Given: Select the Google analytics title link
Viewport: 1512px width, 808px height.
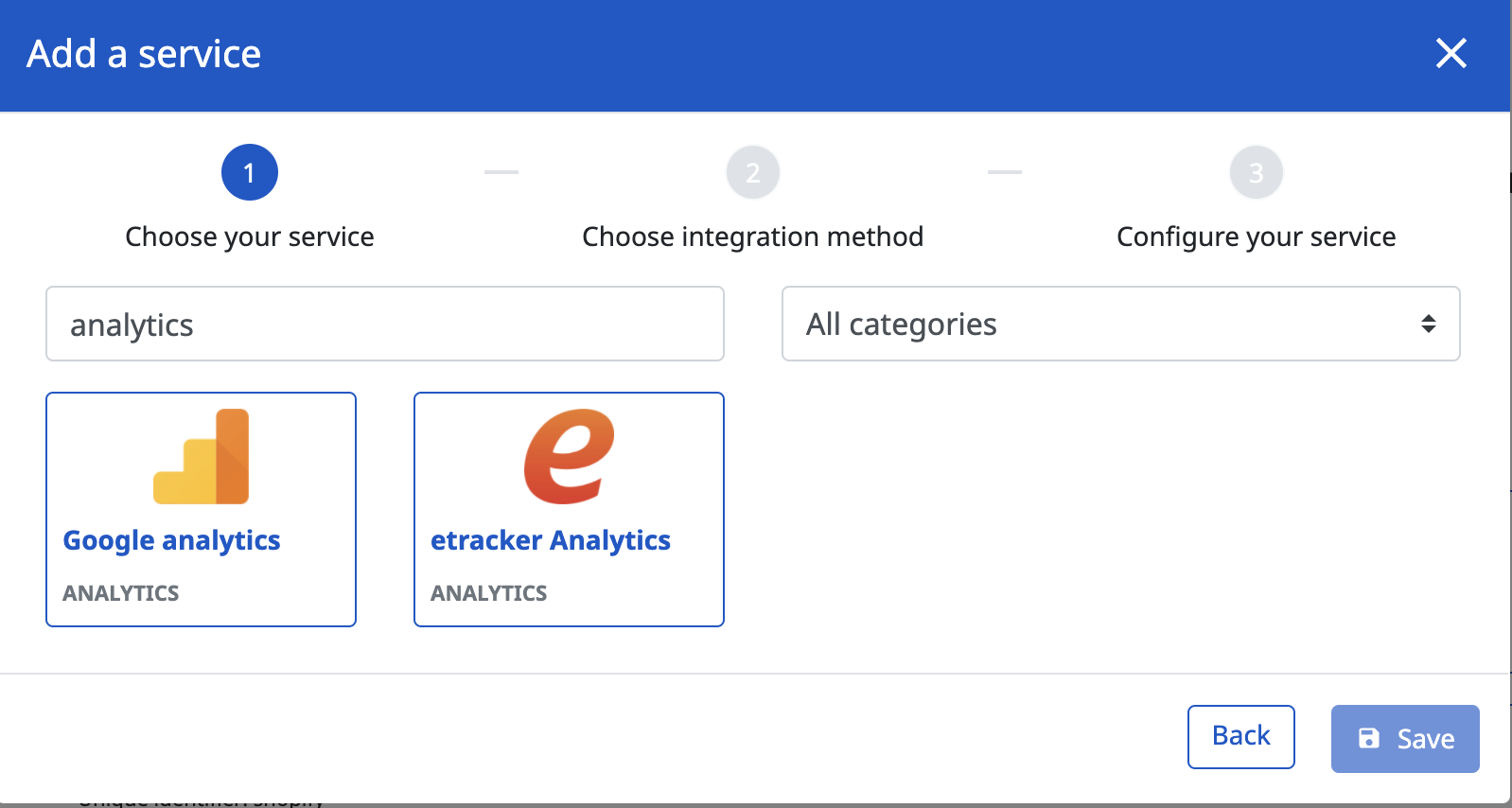Looking at the screenshot, I should [171, 540].
